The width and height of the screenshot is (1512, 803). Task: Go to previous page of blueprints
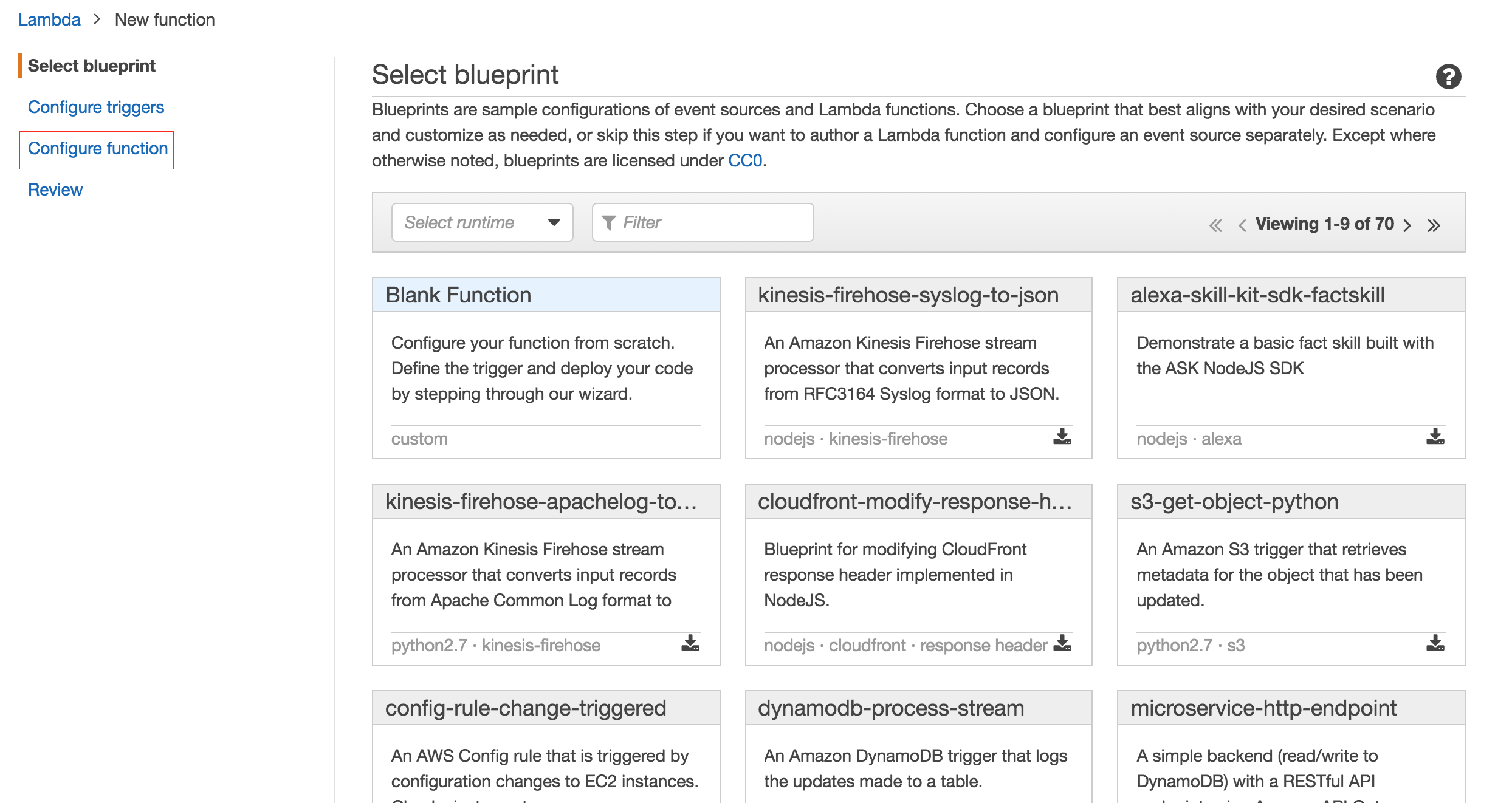tap(1242, 225)
